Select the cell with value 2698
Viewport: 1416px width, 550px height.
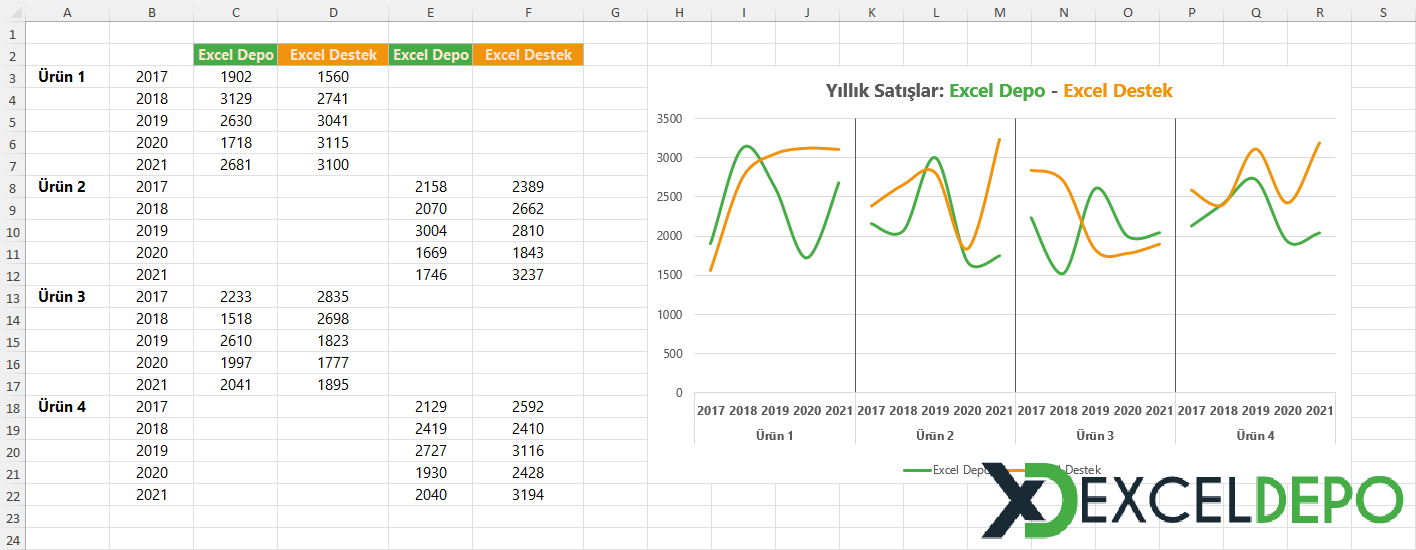pos(333,319)
